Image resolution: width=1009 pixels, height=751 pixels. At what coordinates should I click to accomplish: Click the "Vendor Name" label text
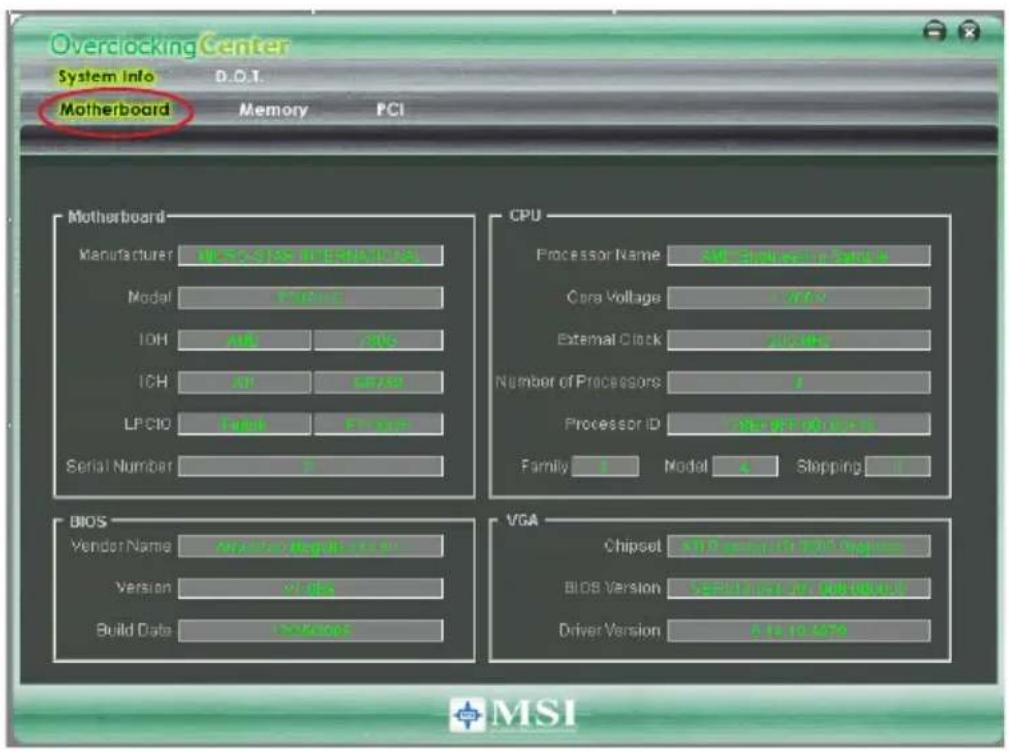pyautogui.click(x=121, y=546)
